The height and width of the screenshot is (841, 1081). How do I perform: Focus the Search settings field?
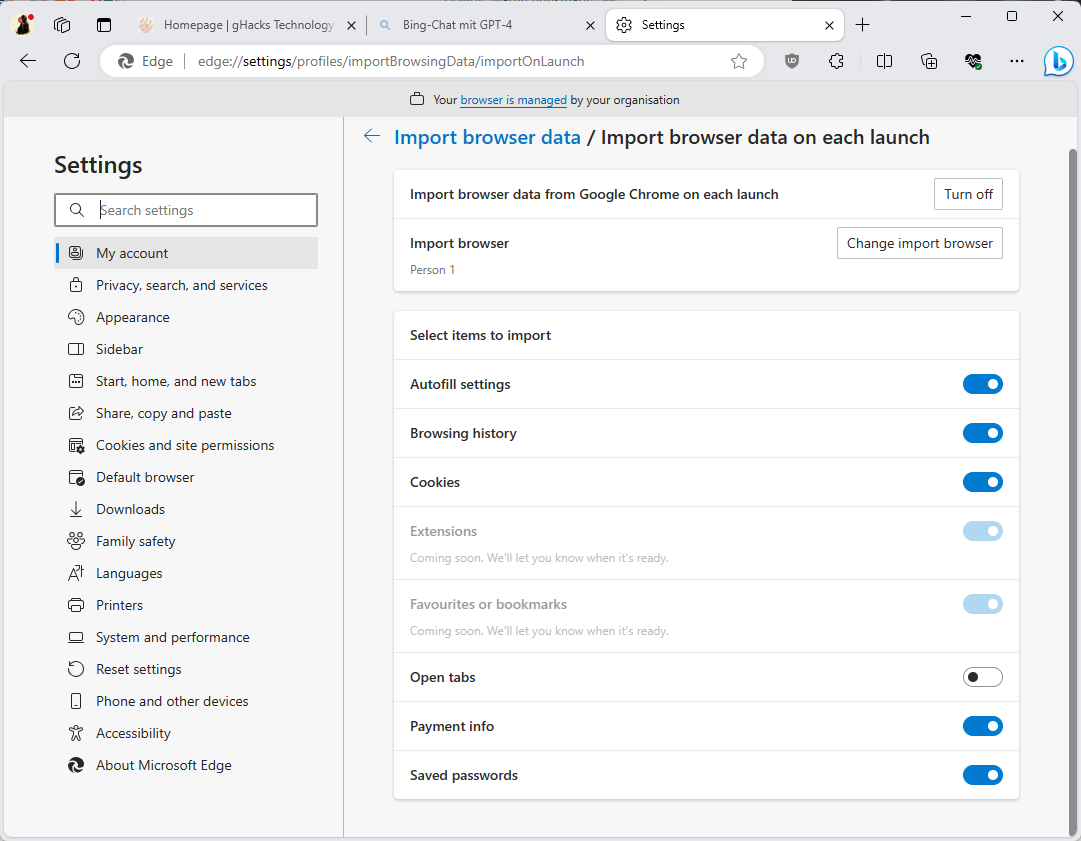click(x=186, y=210)
